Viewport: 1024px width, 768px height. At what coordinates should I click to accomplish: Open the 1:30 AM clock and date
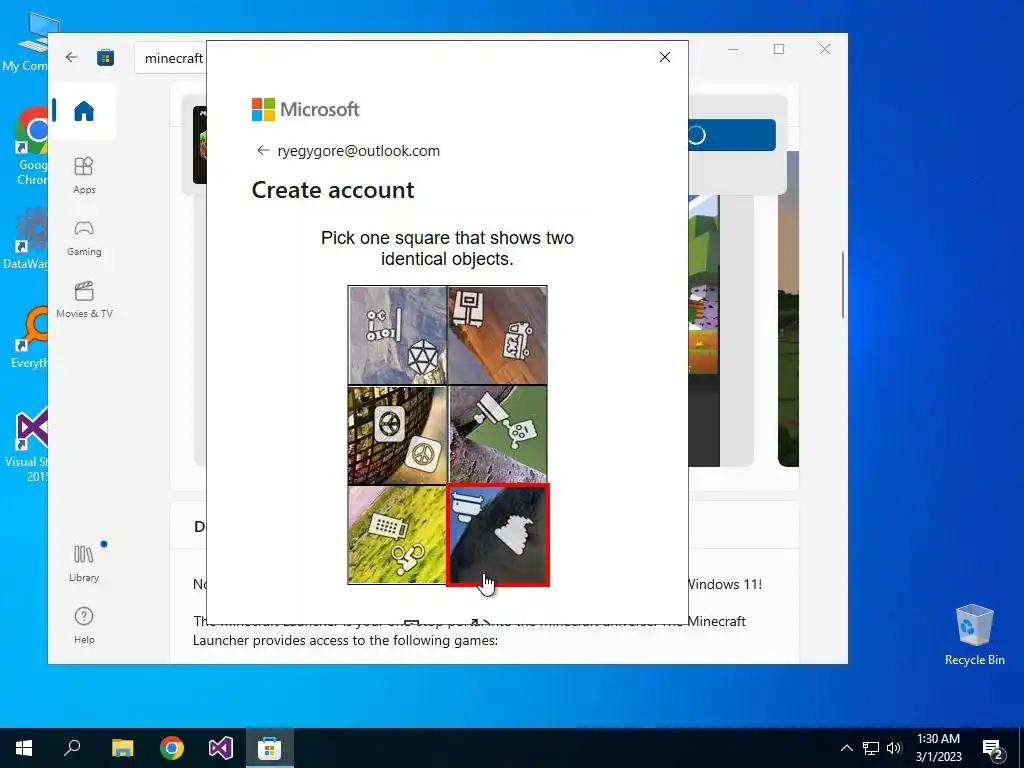click(938, 748)
